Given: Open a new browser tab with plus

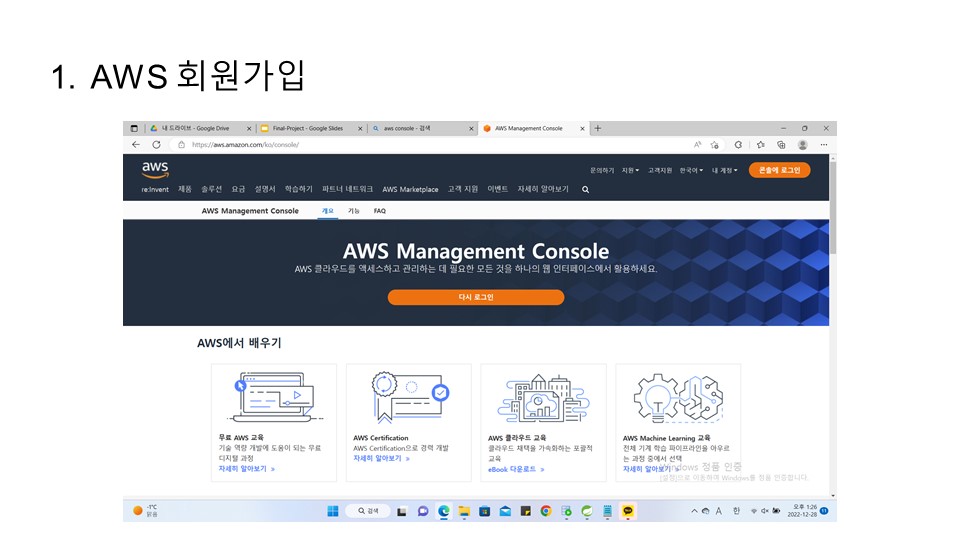Looking at the screenshot, I should [x=598, y=129].
